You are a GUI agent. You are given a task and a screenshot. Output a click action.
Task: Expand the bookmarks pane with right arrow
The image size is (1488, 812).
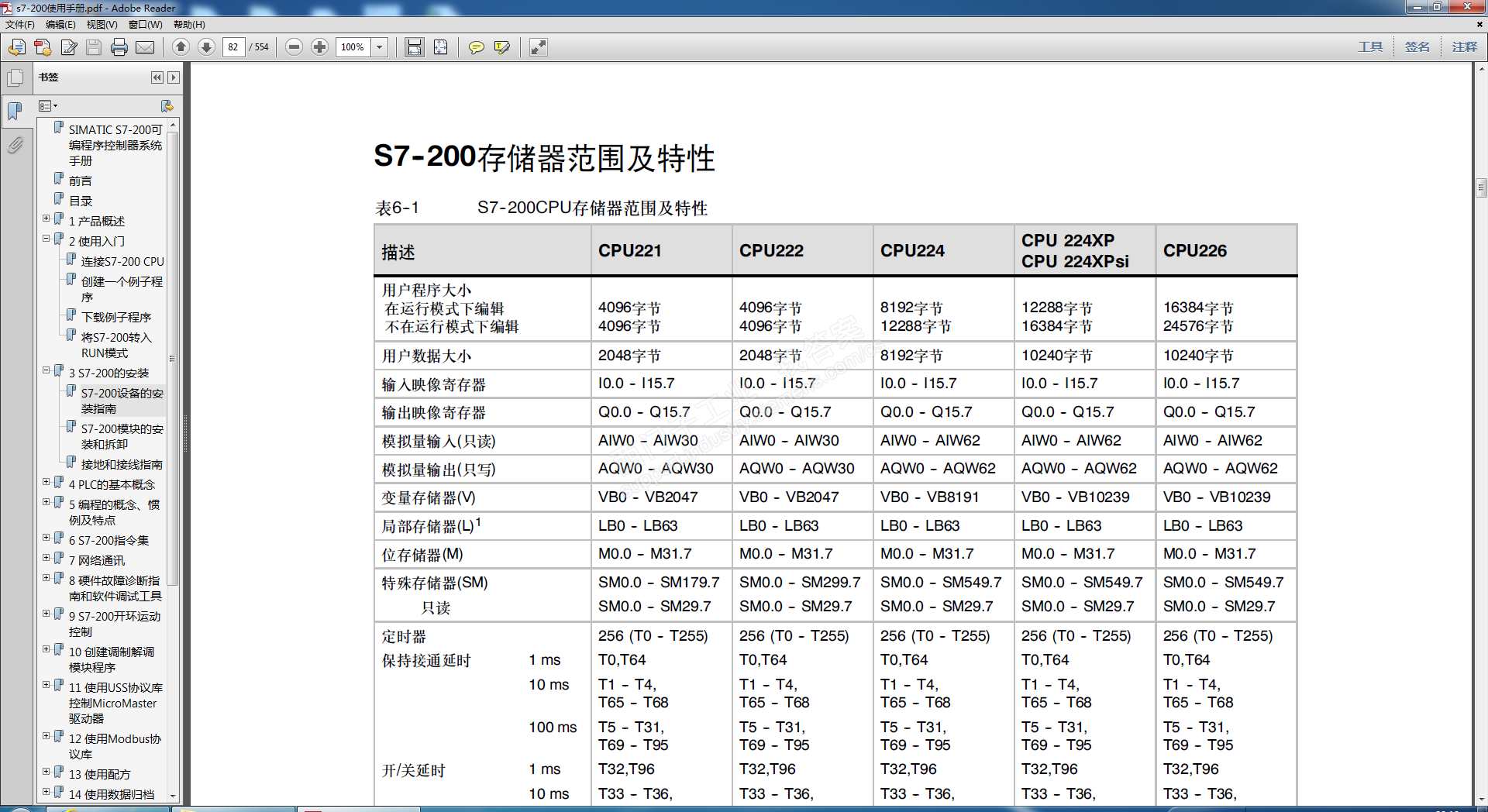174,77
